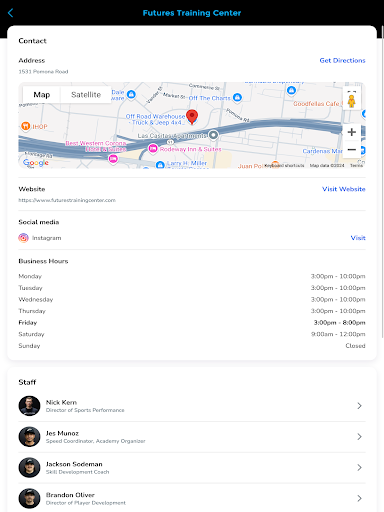Screen dimensions: 384x512
Task: Open Nick Kern profile photo
Action: click(29, 406)
